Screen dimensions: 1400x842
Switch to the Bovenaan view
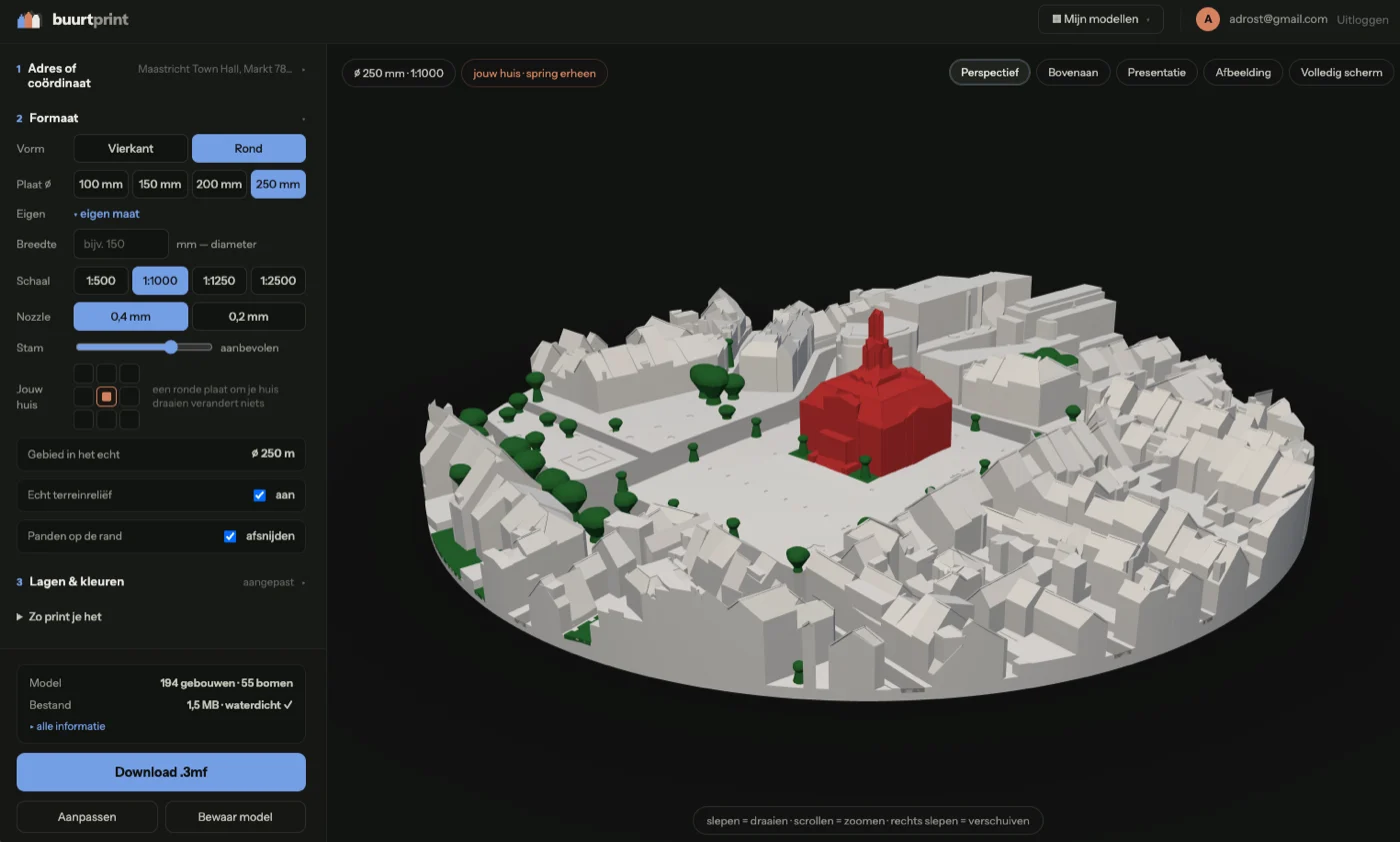point(1073,72)
